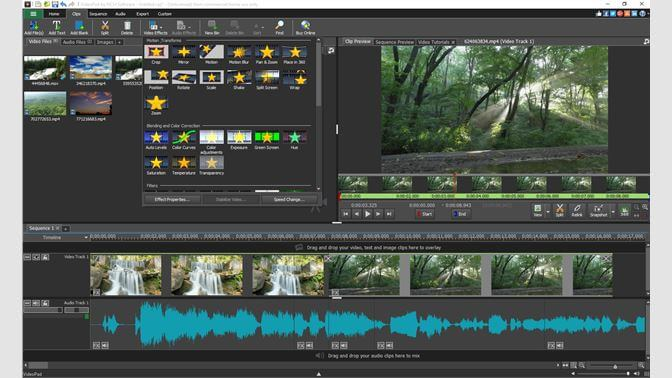The image size is (672, 378).
Task: Select the Position effect
Action: point(156,80)
